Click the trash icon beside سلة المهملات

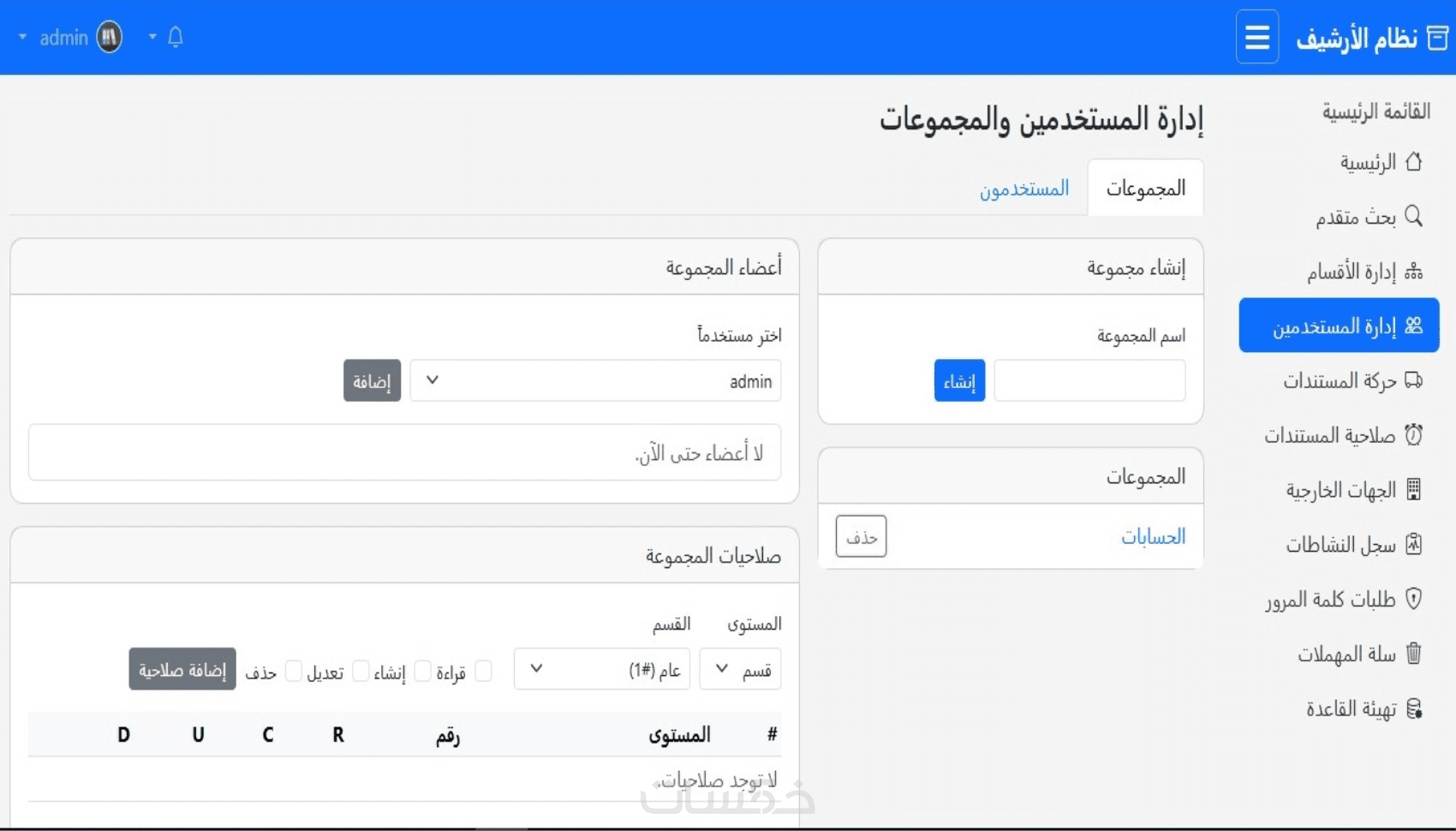click(x=1413, y=654)
